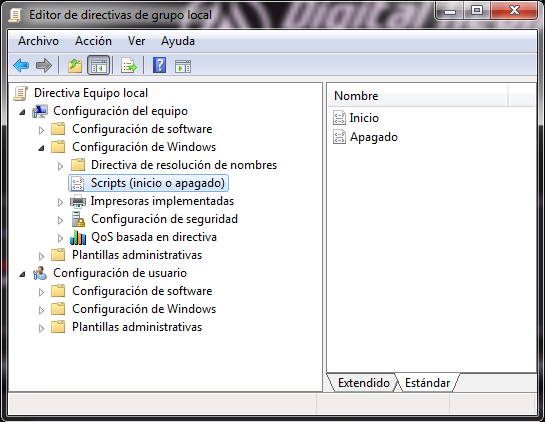546x422 pixels.
Task: Click the Configuración de seguridad lock icon
Action: click(78, 219)
